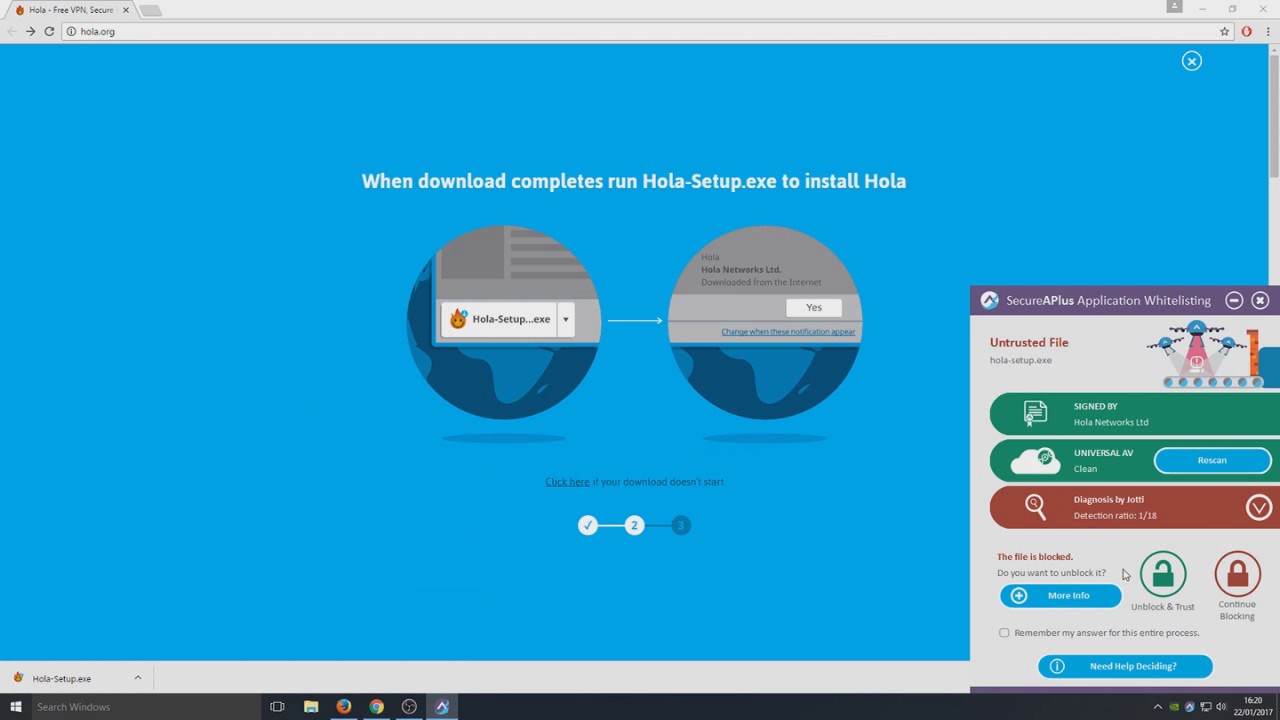Open the browser's three-dot menu
1280x720 pixels.
tap(1267, 31)
